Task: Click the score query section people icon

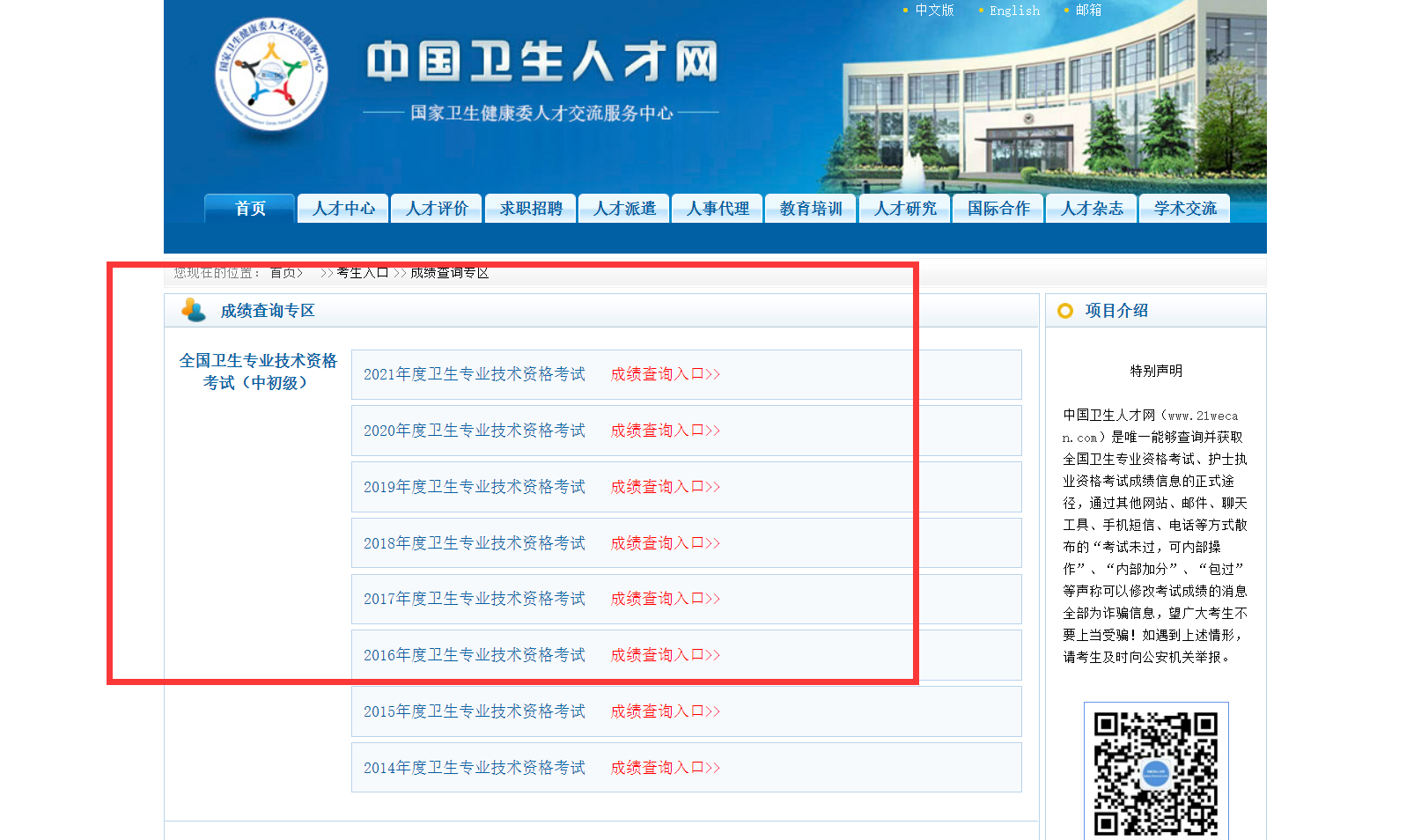Action: pyautogui.click(x=193, y=310)
